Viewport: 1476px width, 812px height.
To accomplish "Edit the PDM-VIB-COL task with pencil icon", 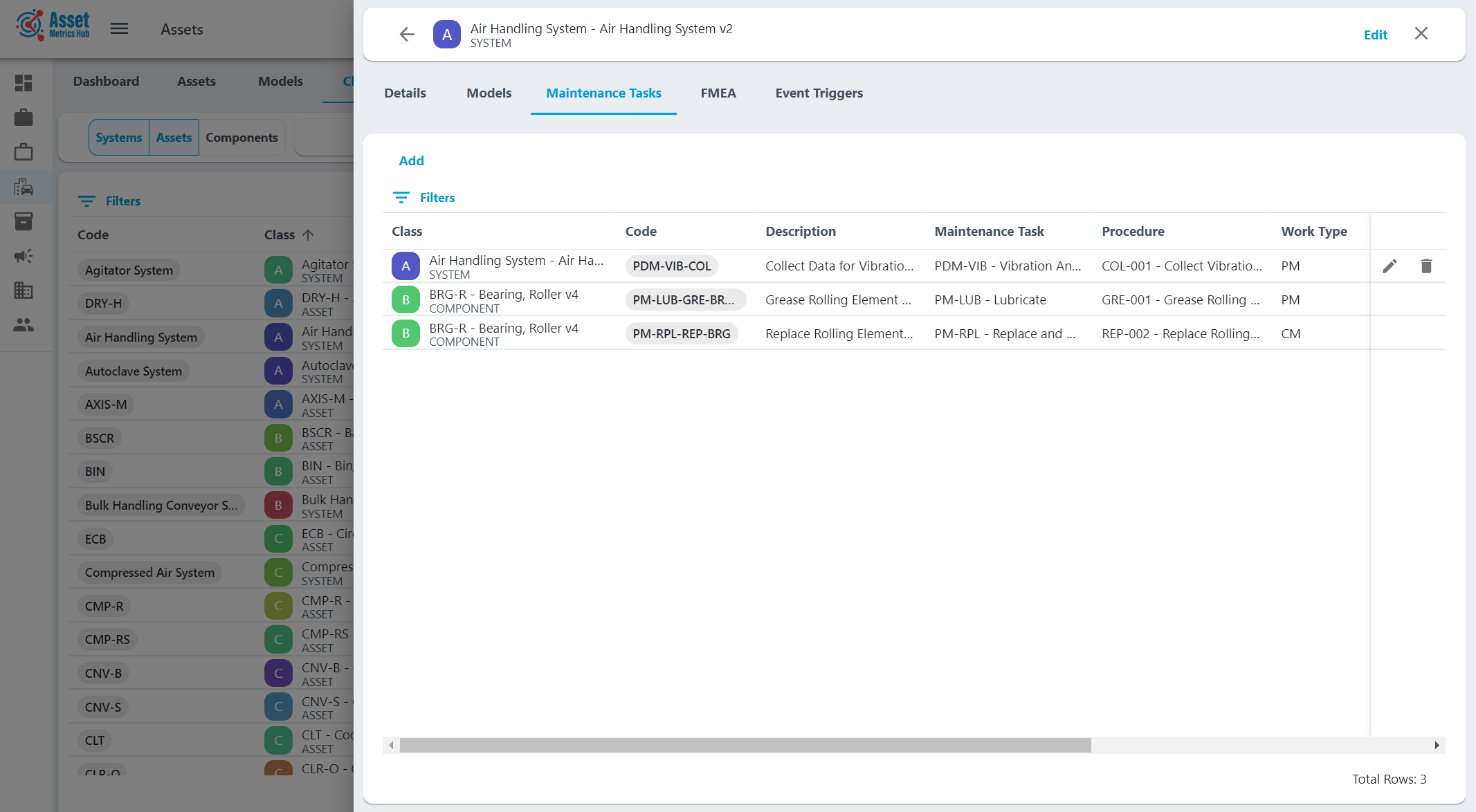I will [1390, 266].
